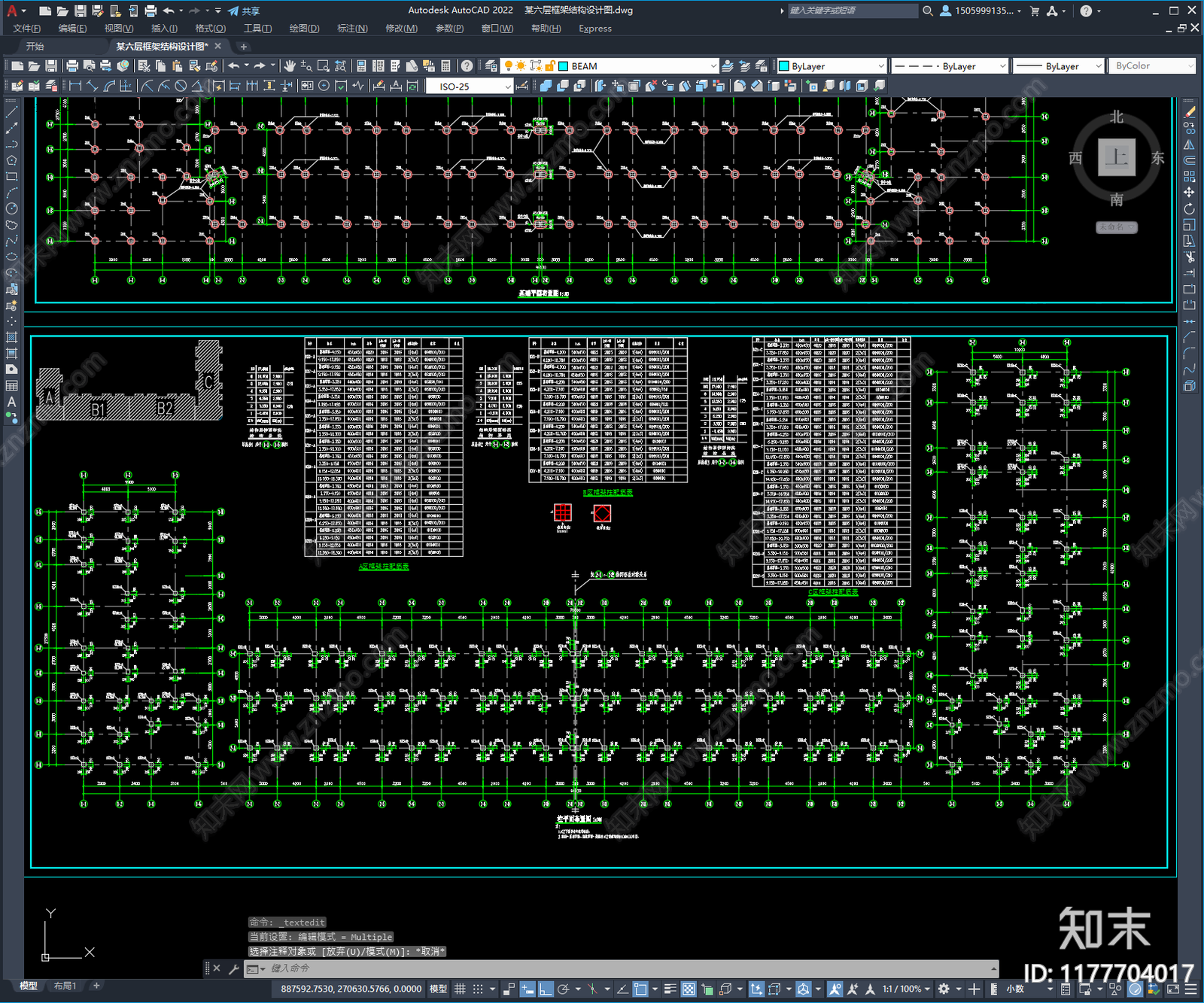
Task: Select the Multiline Text A tool
Action: (x=11, y=402)
